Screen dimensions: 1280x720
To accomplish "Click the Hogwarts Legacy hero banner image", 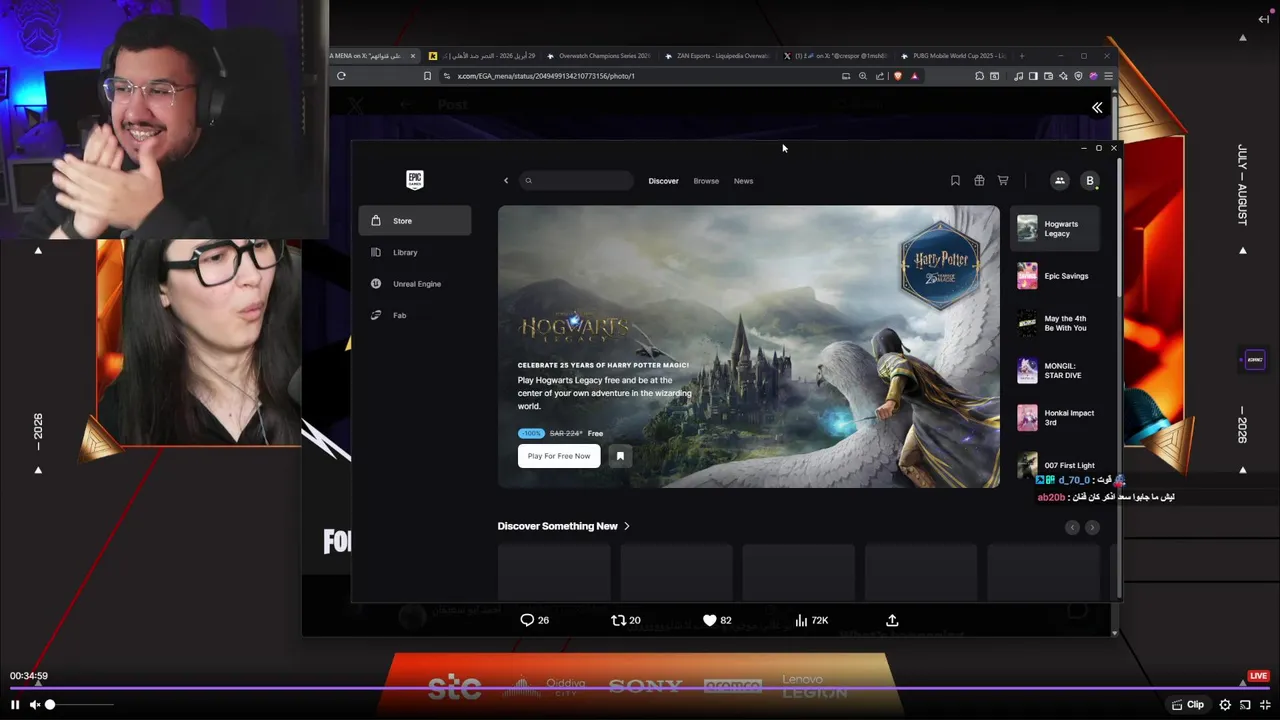I will [x=748, y=346].
